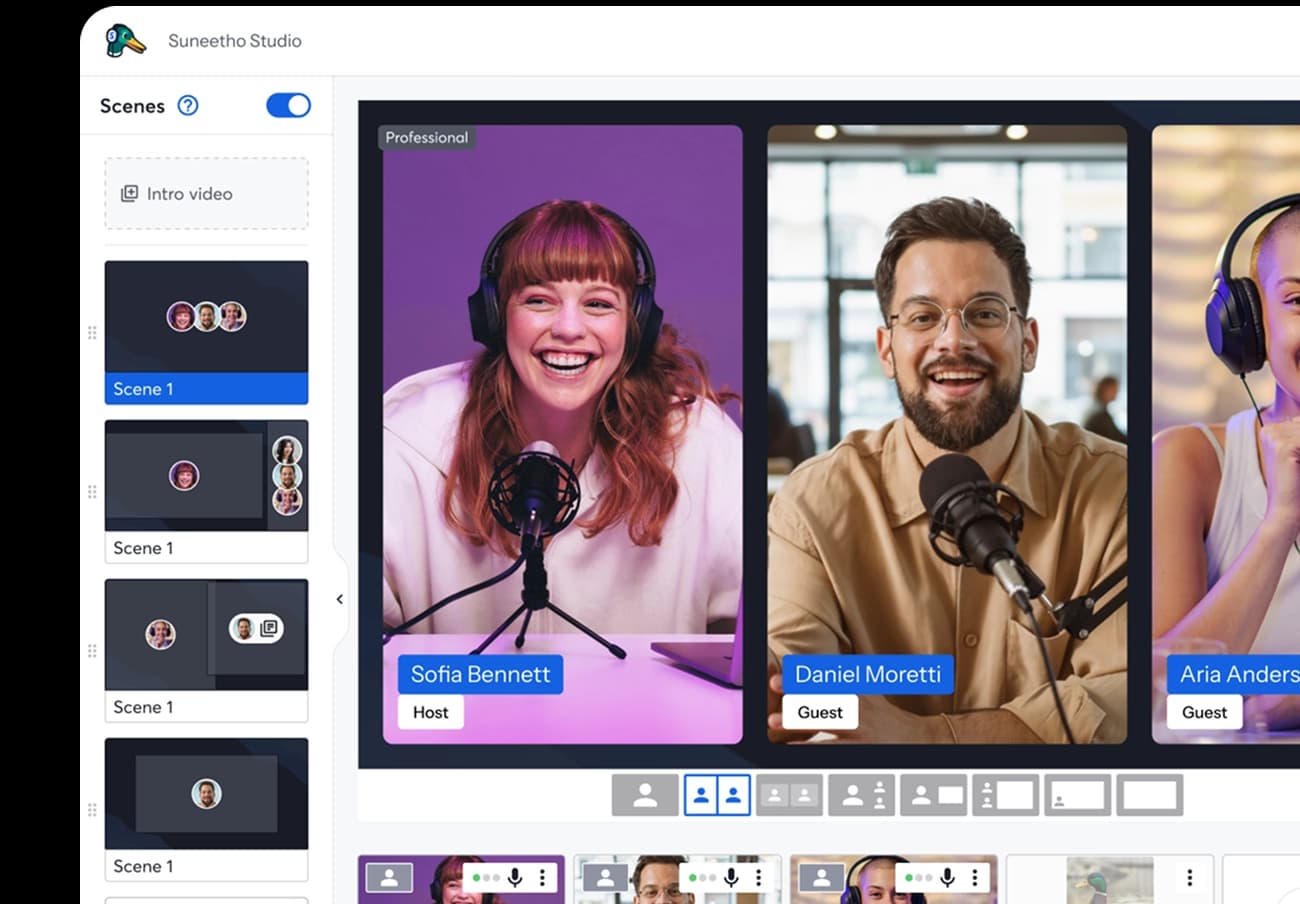
Task: Mute the microphone on Sofia's camera tile
Action: (515, 878)
